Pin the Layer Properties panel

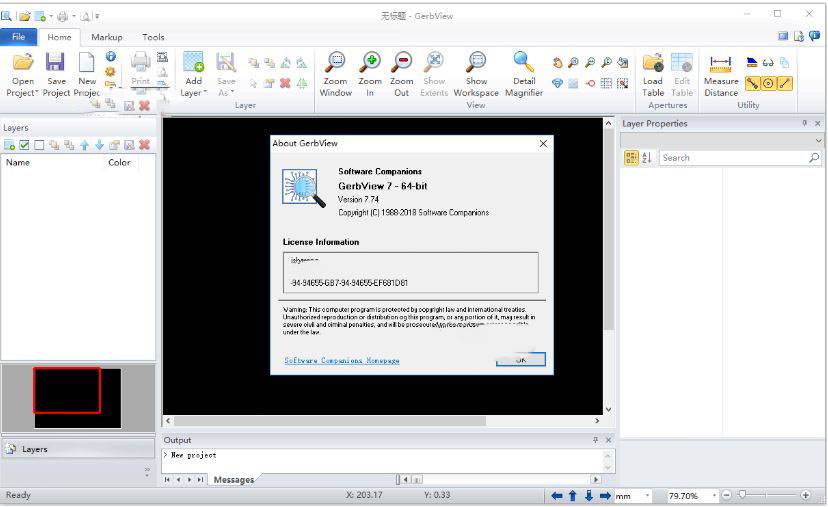point(805,123)
